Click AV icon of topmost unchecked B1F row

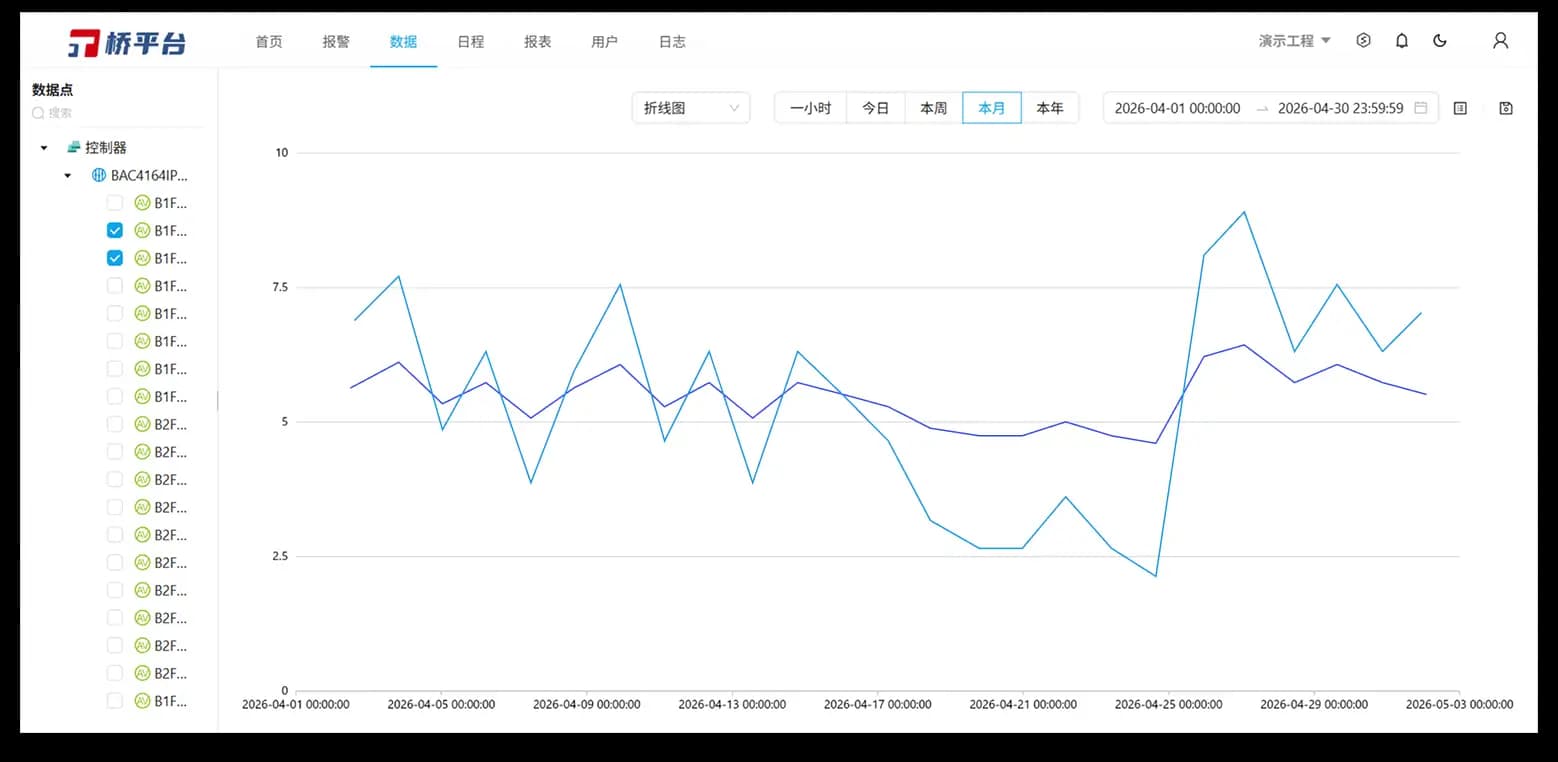[141, 203]
